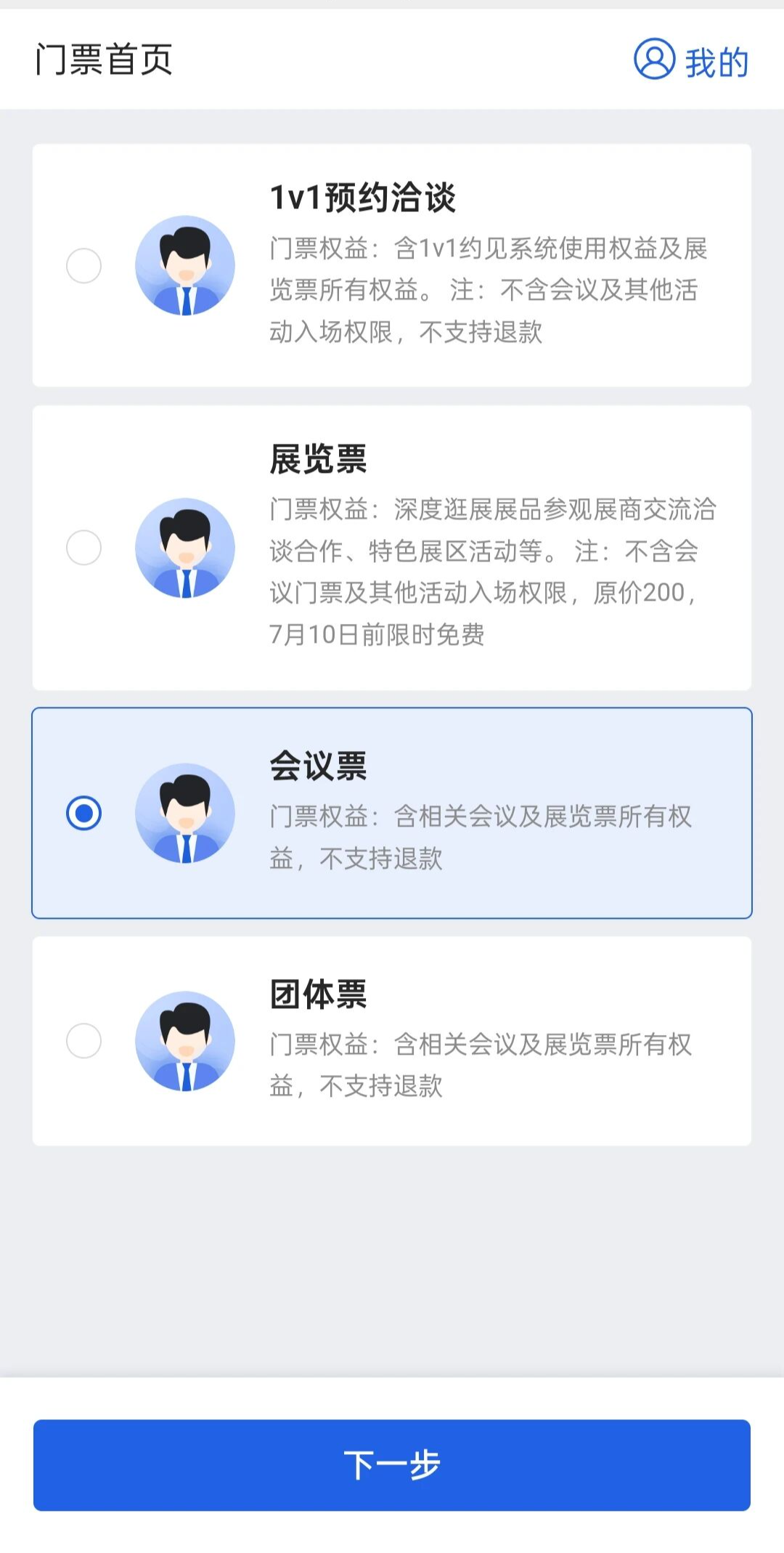
Task: Select the 展览票 radio button
Action: click(83, 548)
